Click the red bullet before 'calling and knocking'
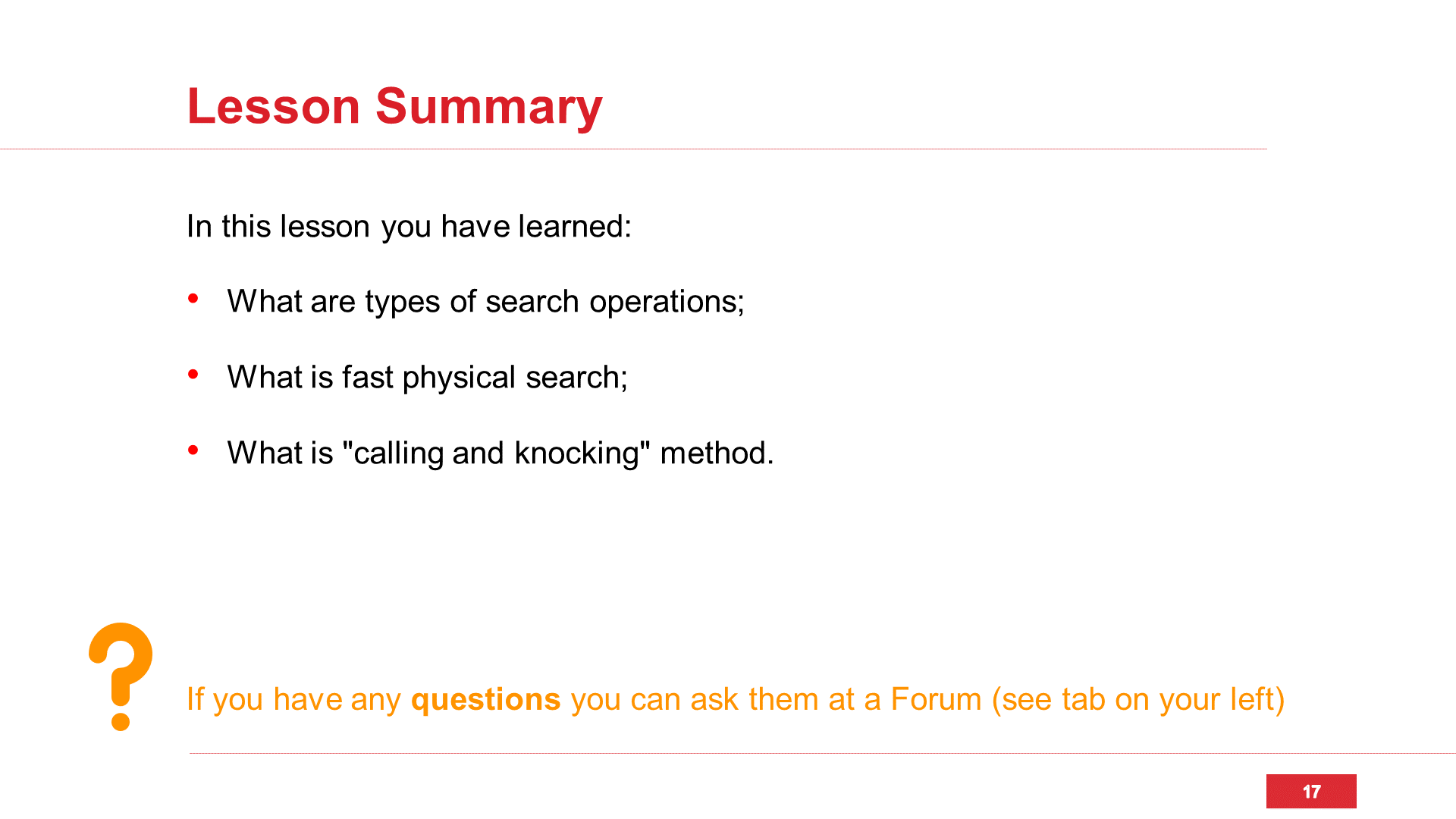Image resolution: width=1456 pixels, height=819 pixels. point(193,450)
